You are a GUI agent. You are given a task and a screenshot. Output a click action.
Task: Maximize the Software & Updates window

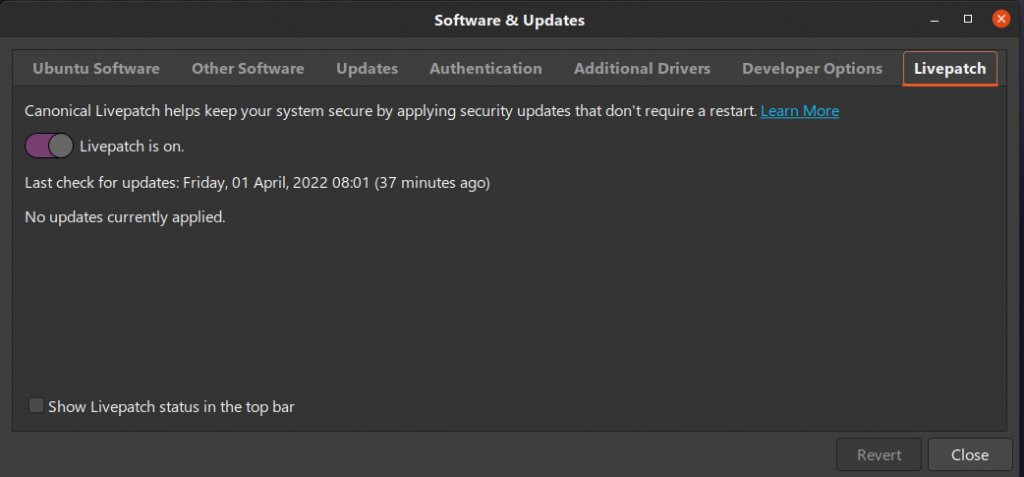pos(968,20)
